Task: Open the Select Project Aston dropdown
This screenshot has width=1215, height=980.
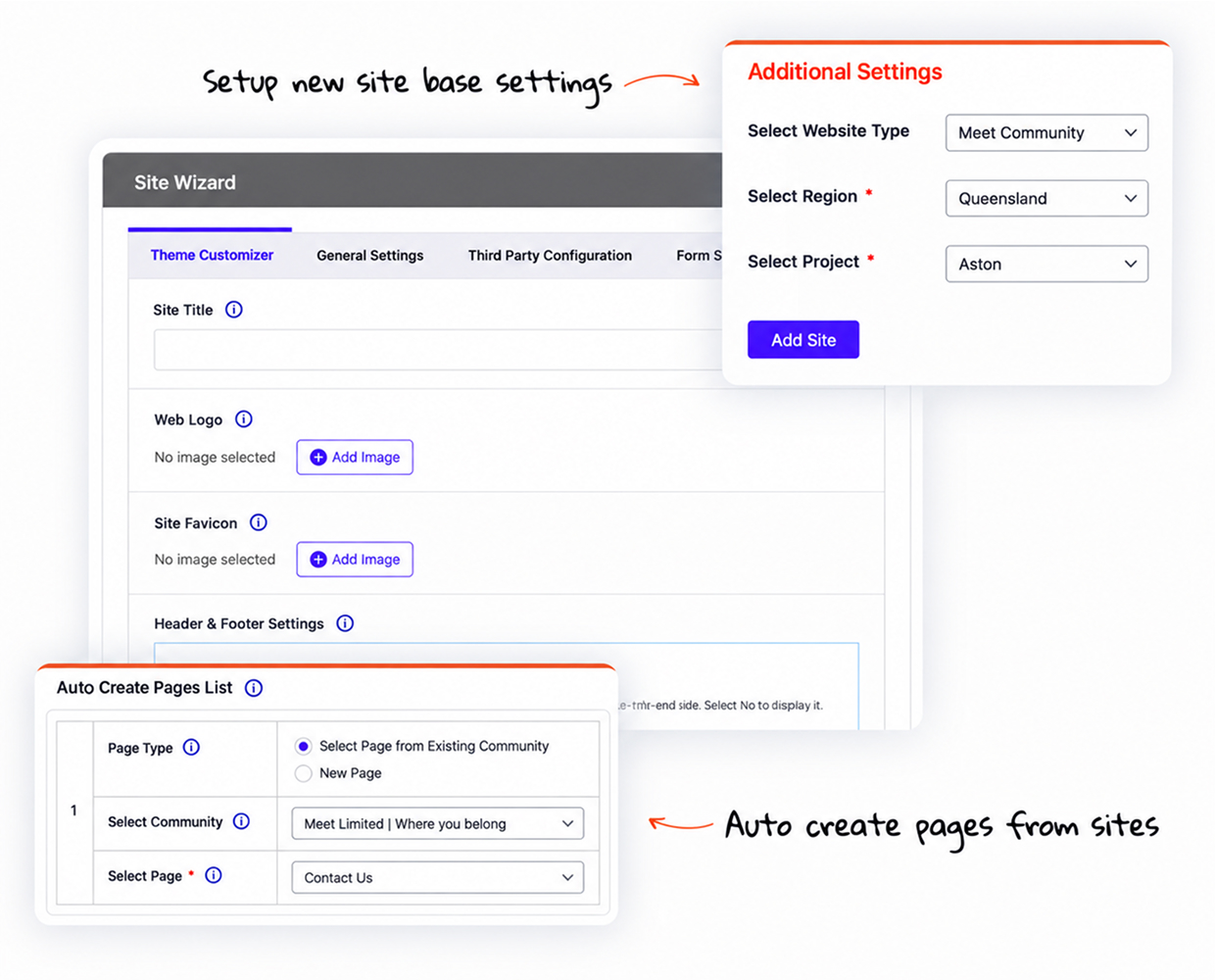Action: [x=1046, y=264]
